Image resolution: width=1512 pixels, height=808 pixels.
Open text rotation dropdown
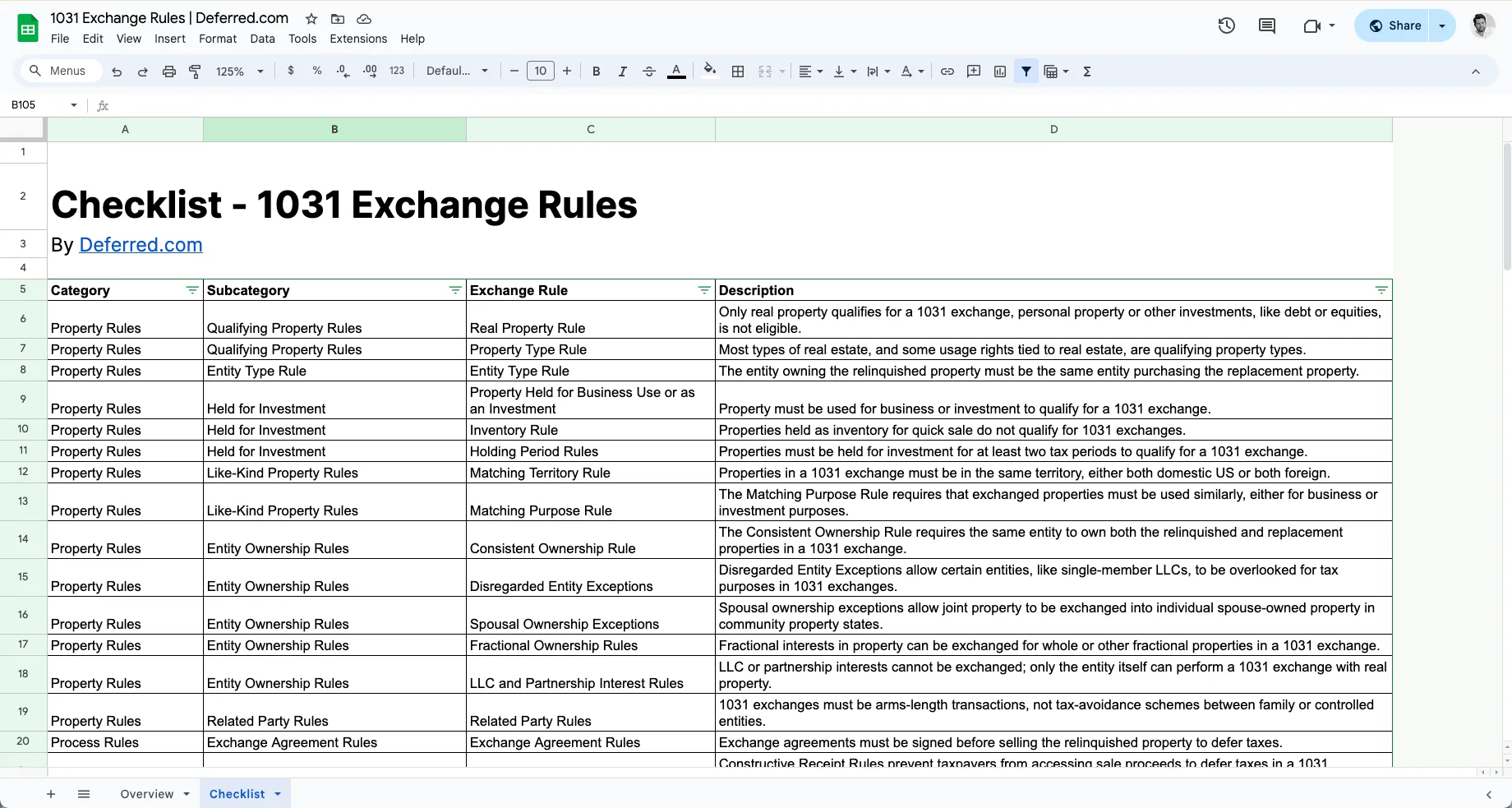(x=912, y=72)
